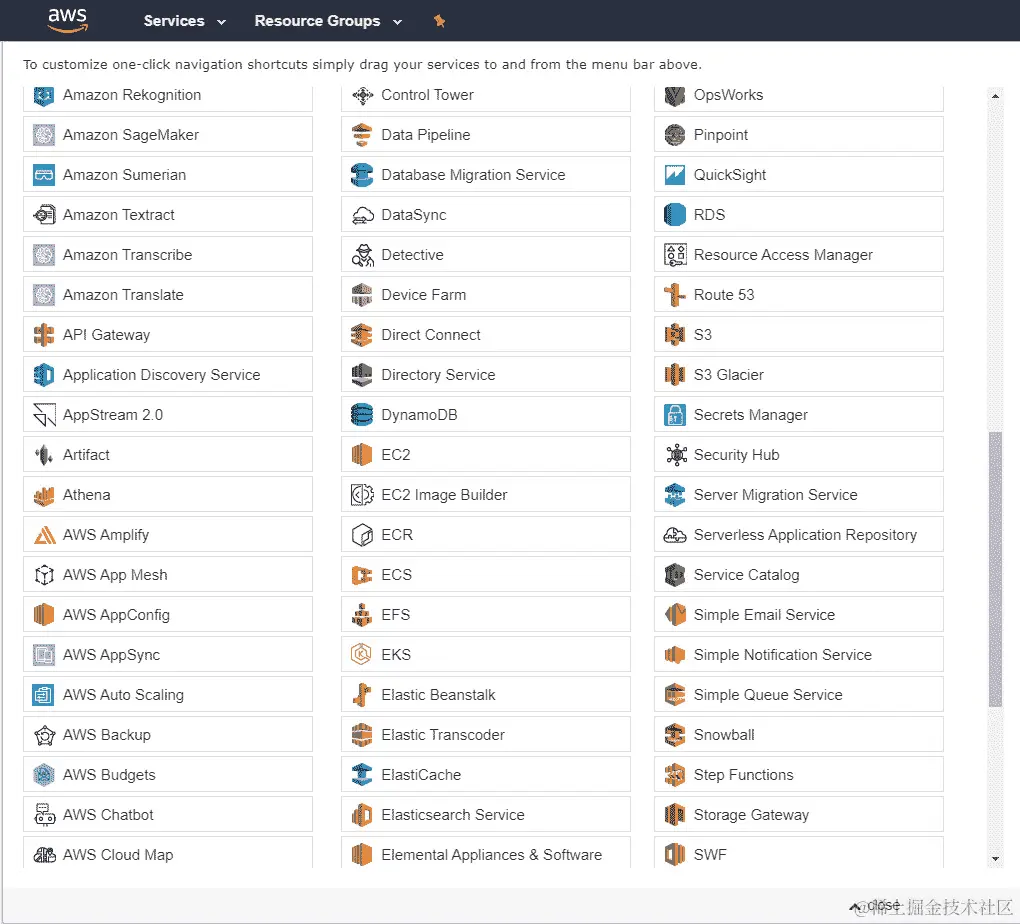Click the Amazon Sumerian headset icon
The image size is (1020, 924).
point(44,175)
